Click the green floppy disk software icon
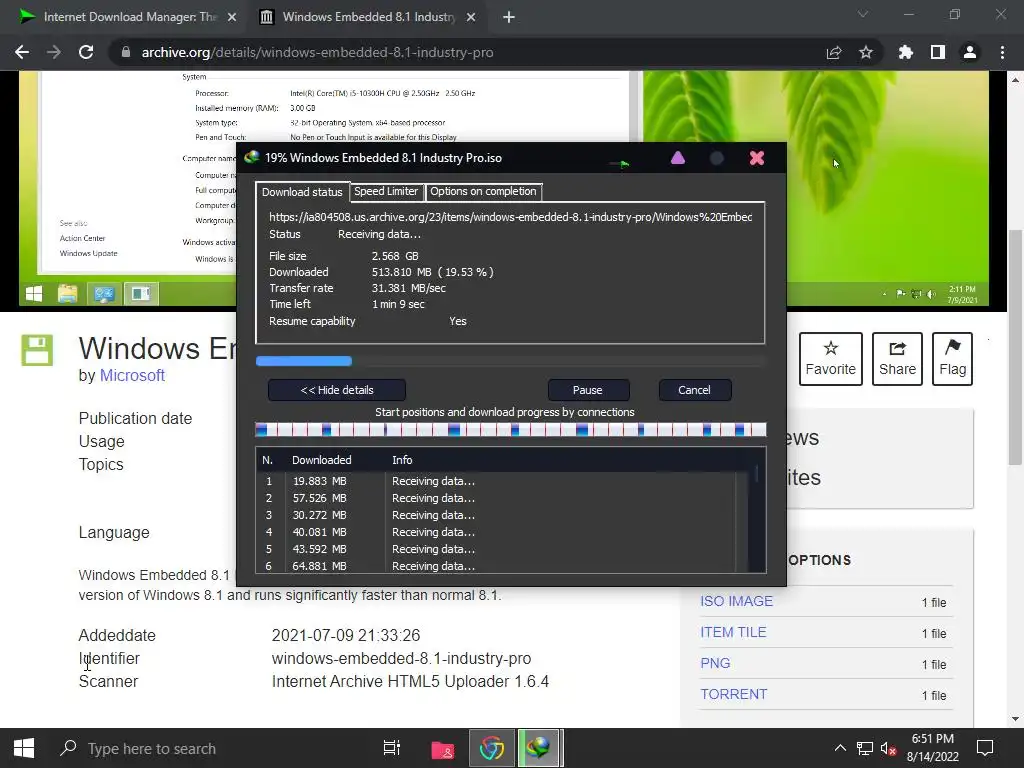Image resolution: width=1024 pixels, height=768 pixels. click(x=37, y=350)
